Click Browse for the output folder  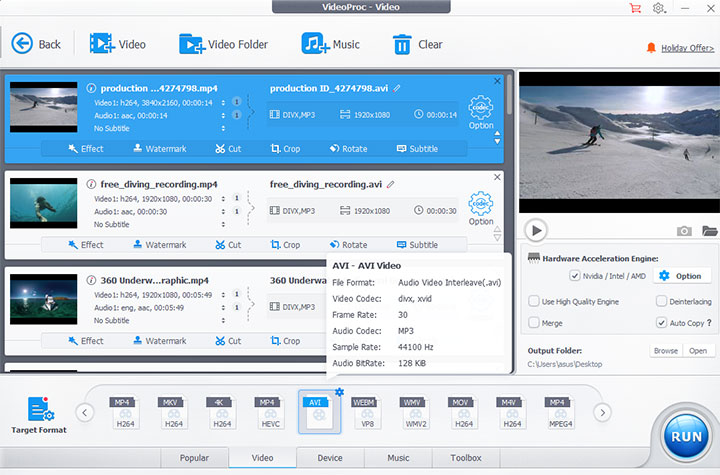[665, 351]
